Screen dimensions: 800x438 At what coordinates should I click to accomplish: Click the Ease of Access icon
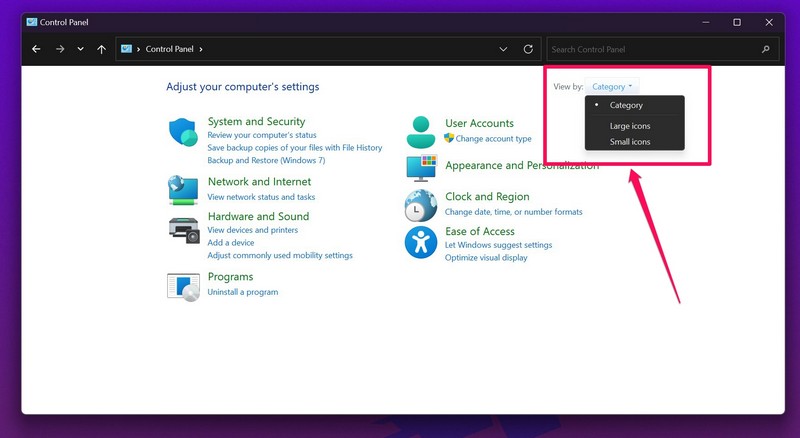pos(421,242)
